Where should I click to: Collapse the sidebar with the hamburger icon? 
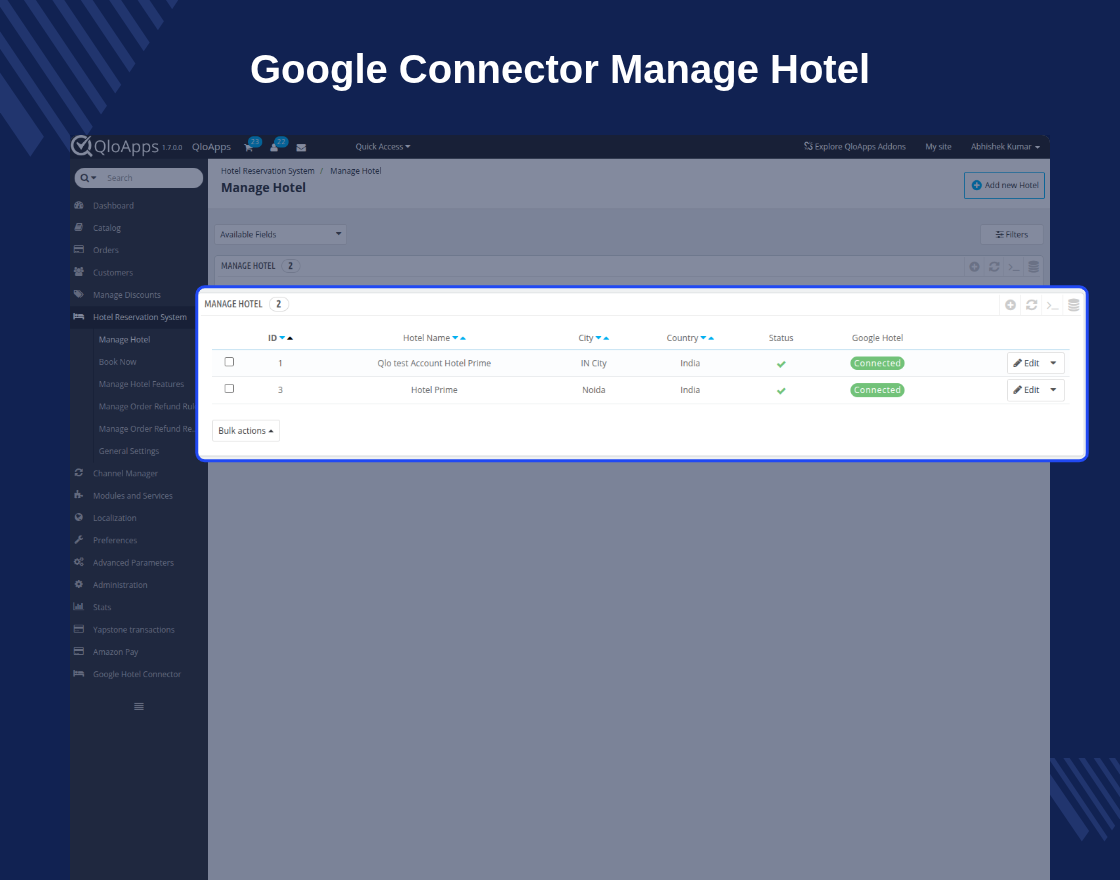click(139, 706)
